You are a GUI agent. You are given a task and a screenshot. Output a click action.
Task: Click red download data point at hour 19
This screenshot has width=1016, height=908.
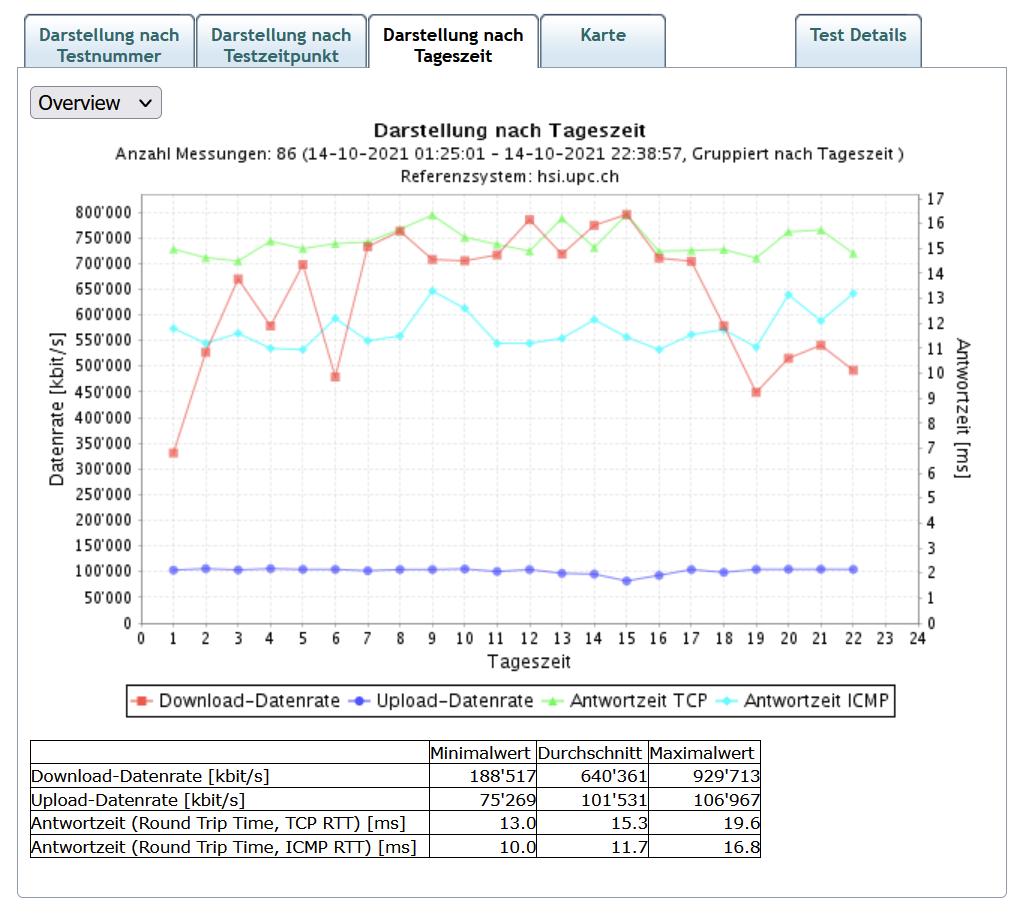[756, 392]
